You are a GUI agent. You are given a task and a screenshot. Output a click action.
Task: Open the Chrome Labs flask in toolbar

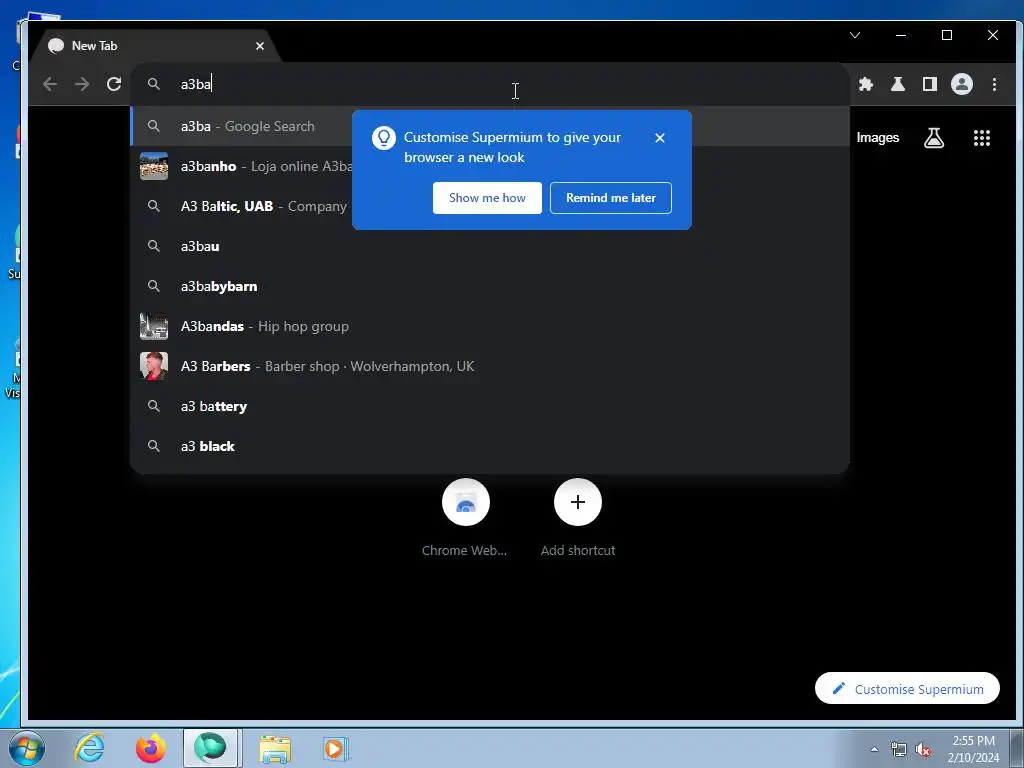click(x=897, y=84)
